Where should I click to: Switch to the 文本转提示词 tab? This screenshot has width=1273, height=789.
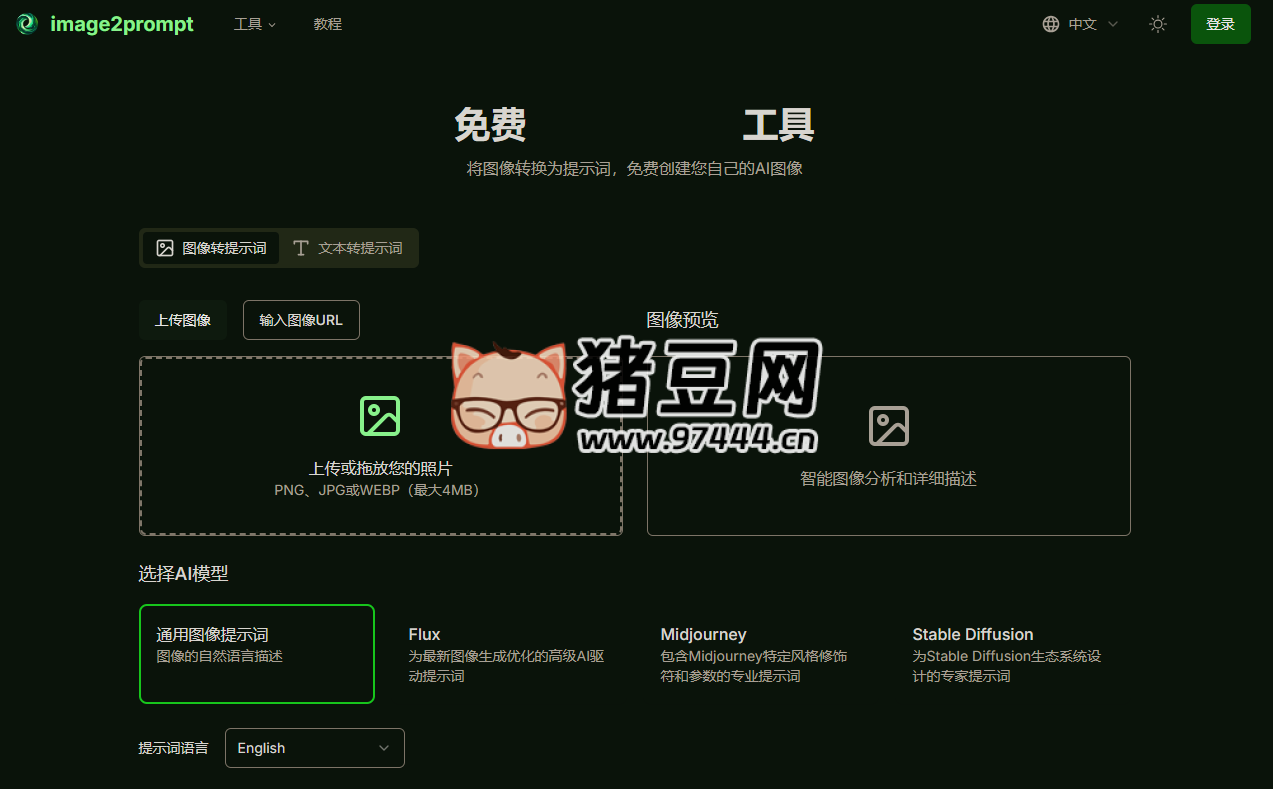[x=347, y=248]
